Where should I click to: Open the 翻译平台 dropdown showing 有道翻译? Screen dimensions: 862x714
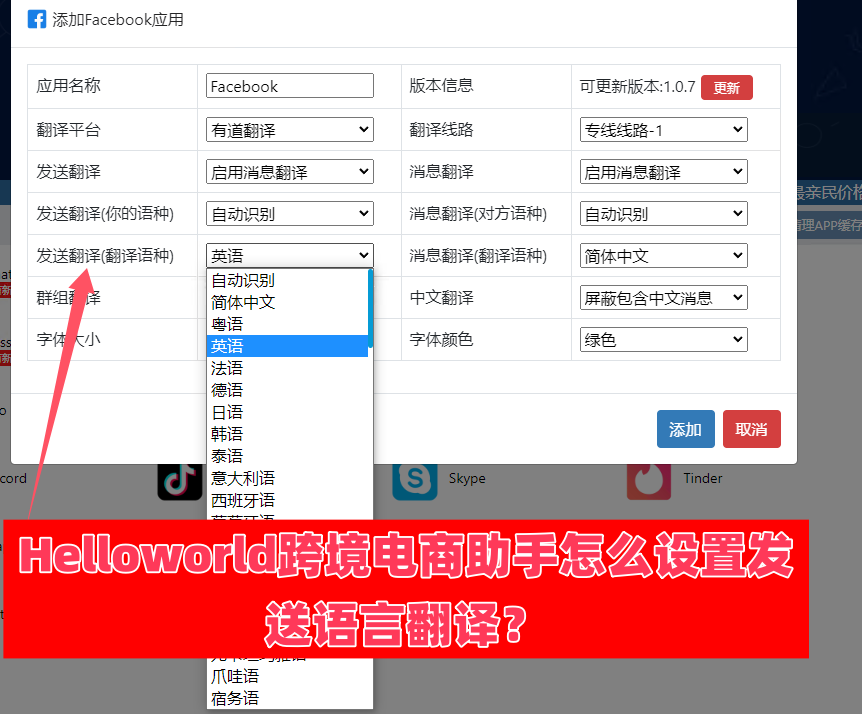coord(290,130)
